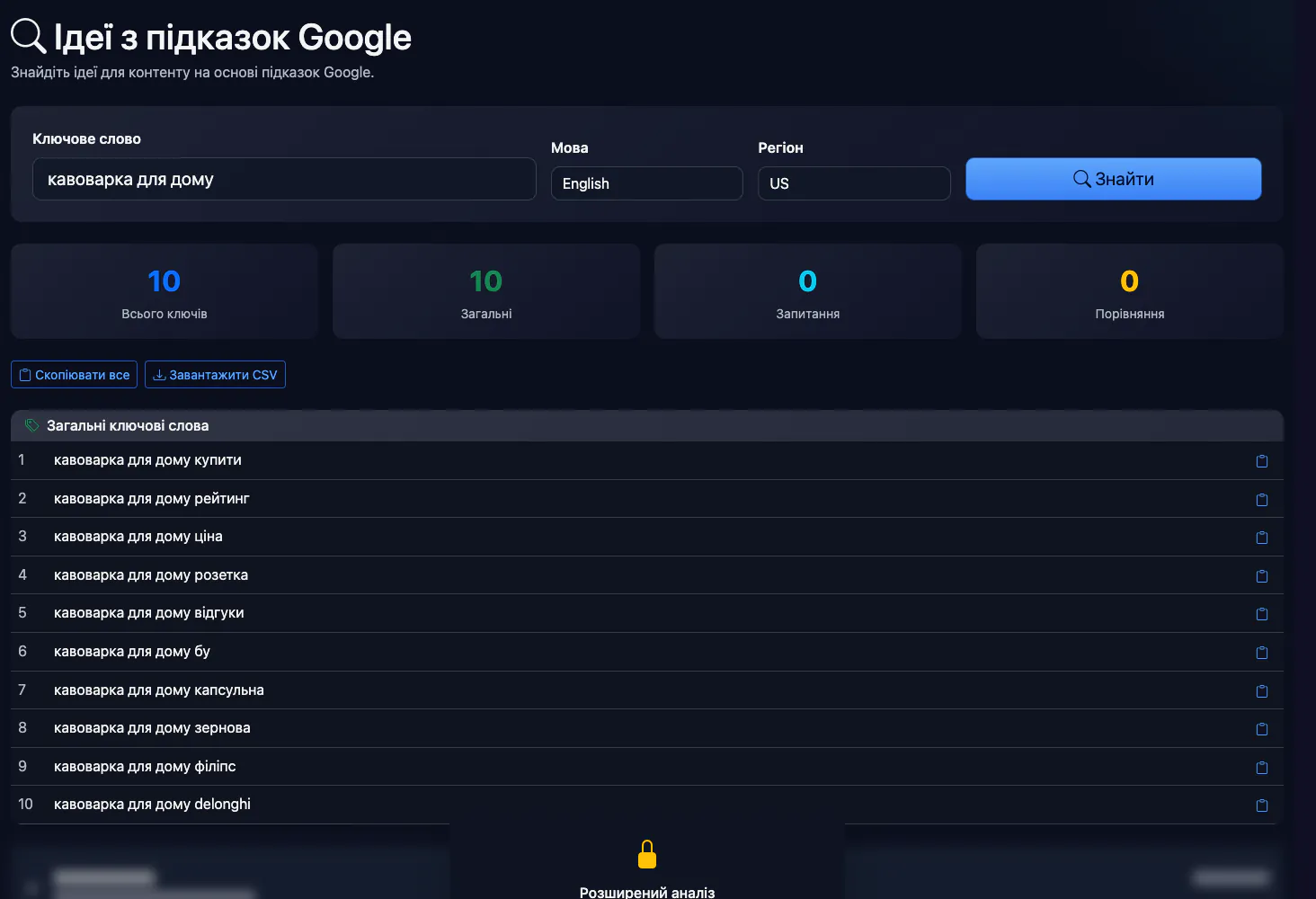
Task: Select text 'кавоварка для дому бу'
Action: 132,652
